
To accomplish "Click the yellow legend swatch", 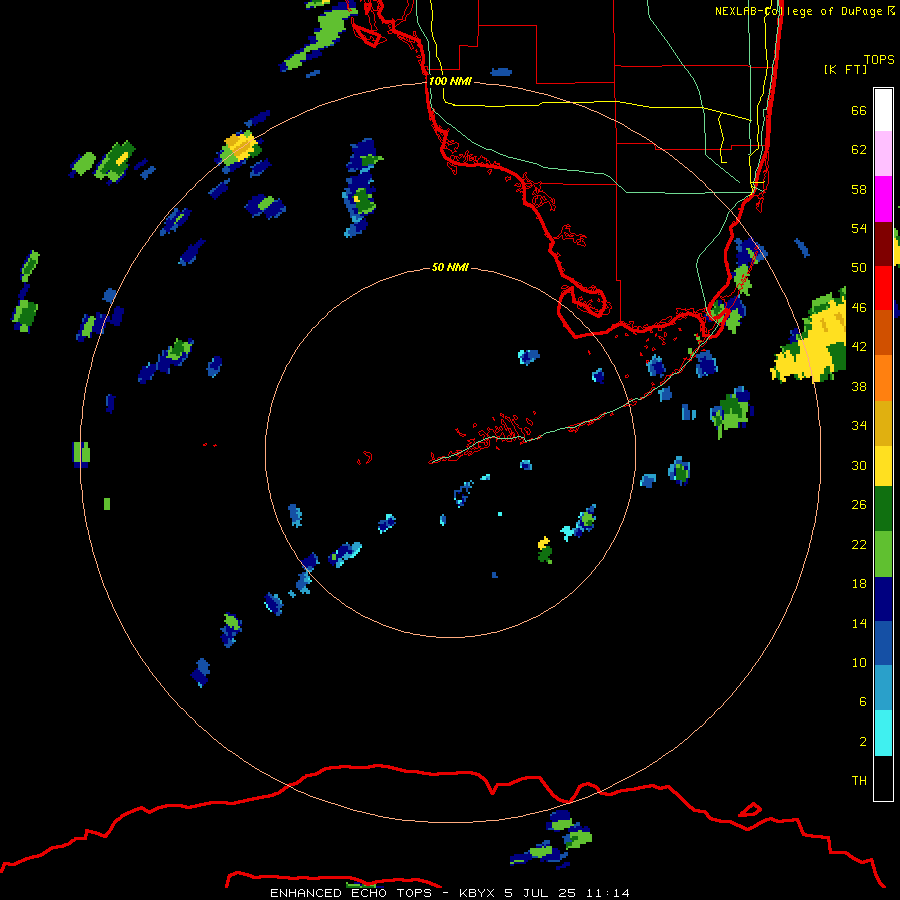I will pos(883,465).
